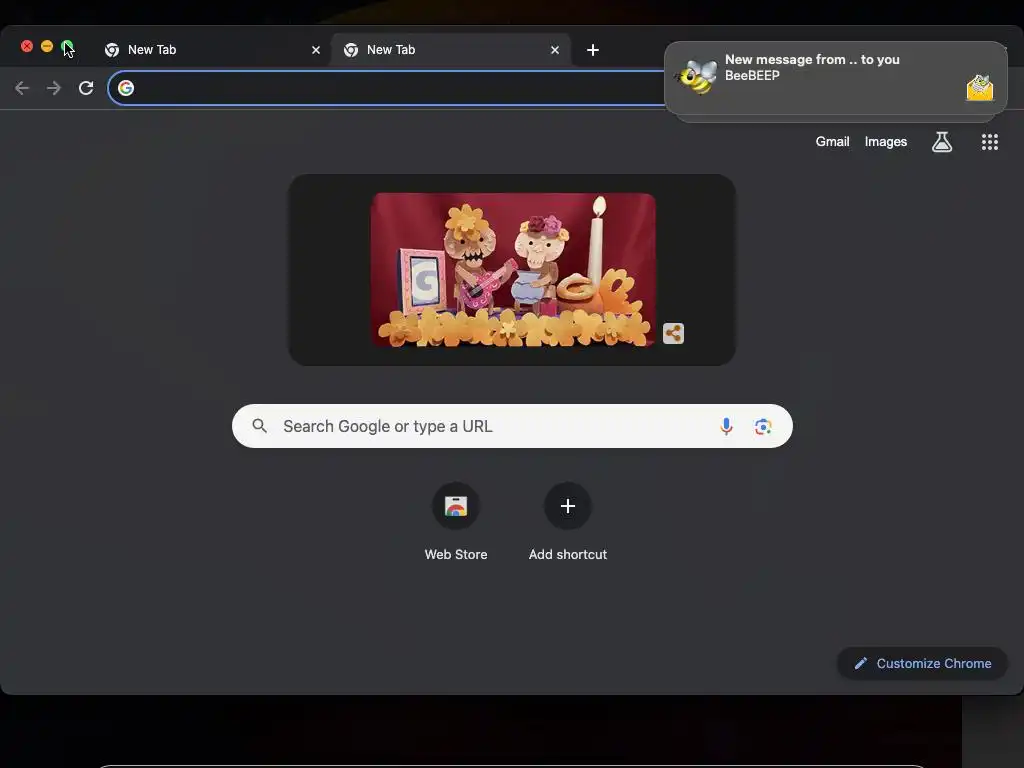
Task: Open the Images link
Action: click(x=886, y=142)
